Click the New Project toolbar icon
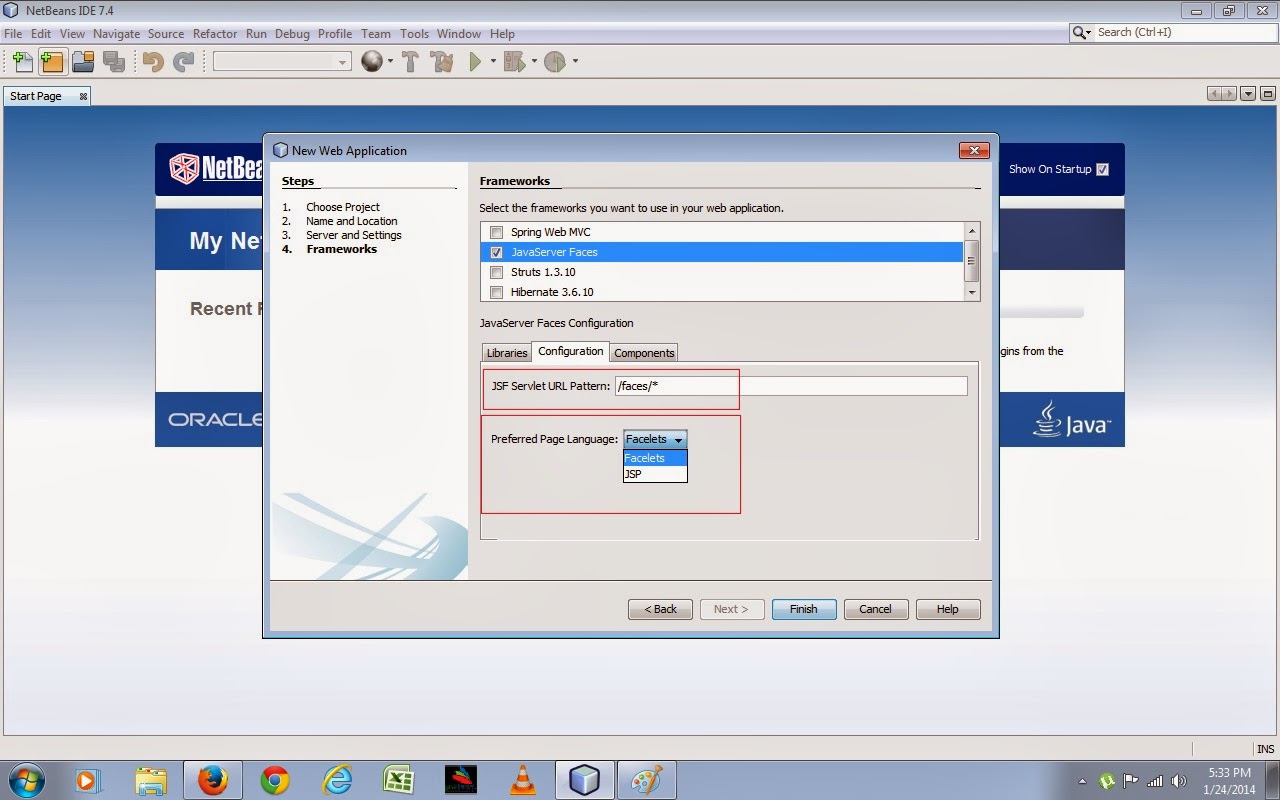This screenshot has height=800, width=1280. [x=52, y=62]
